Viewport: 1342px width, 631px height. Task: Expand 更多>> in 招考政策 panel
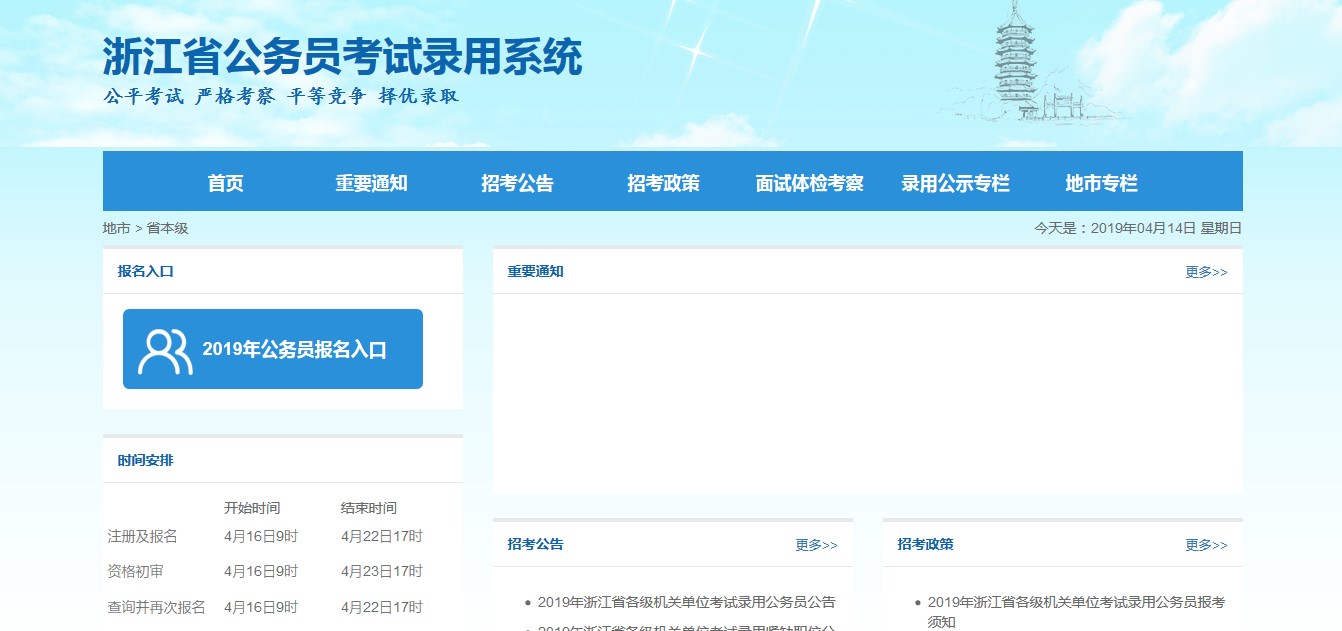pos(1206,545)
